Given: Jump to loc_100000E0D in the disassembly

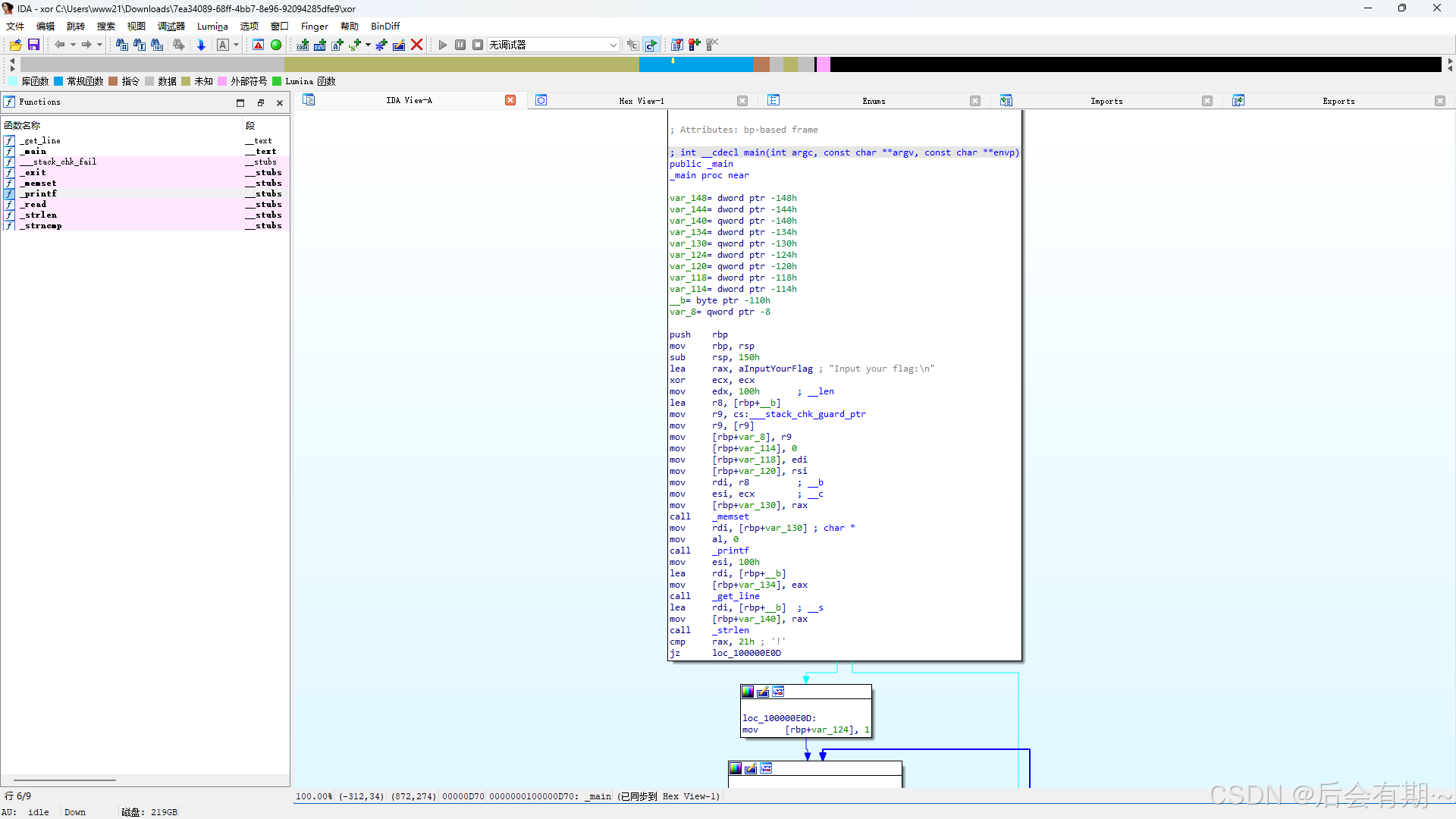Looking at the screenshot, I should 747,653.
